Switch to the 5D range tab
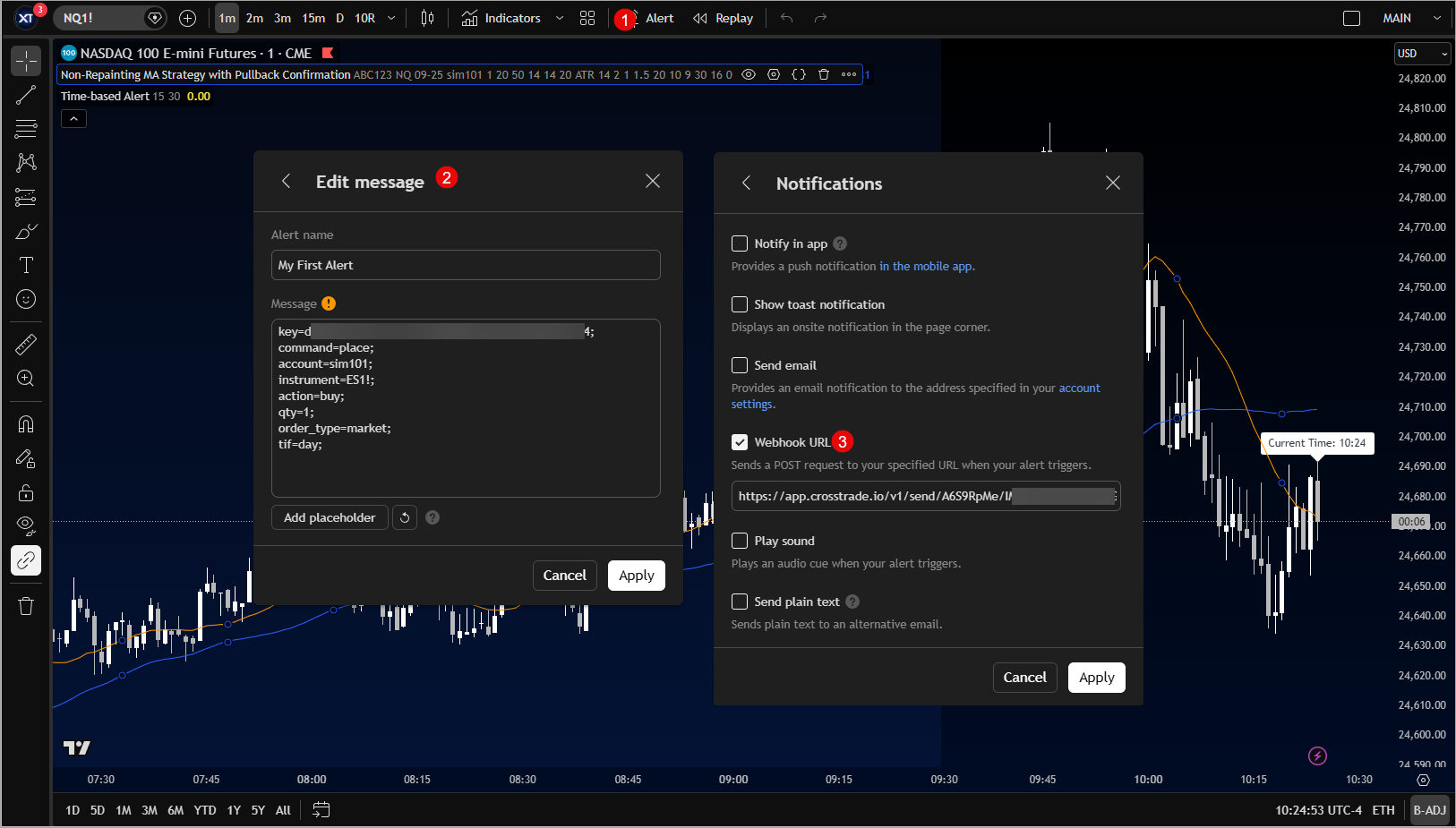Viewport: 1456px width, 828px height. click(x=98, y=809)
